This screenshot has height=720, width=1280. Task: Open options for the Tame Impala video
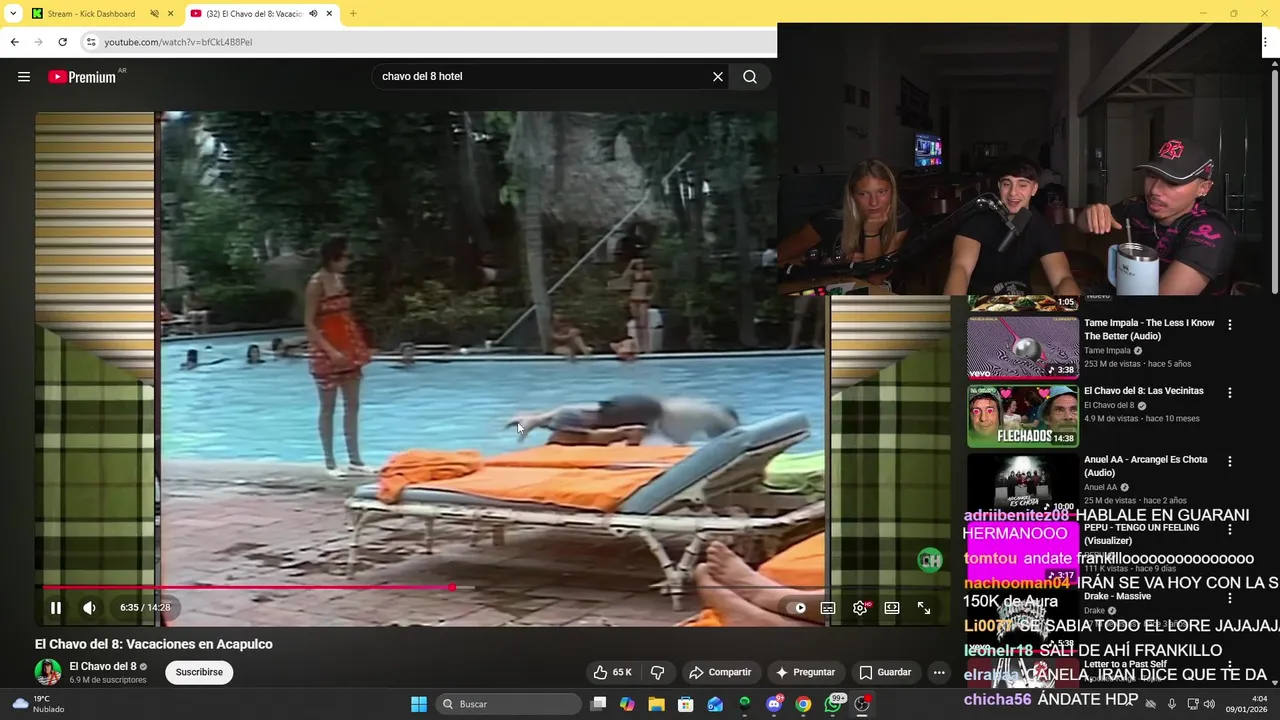coord(1230,325)
